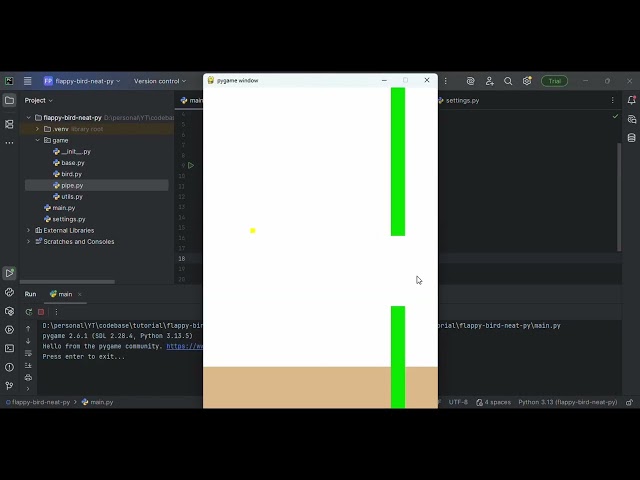
Task: Show more tool windows ellipsis icon
Action: (x=9, y=143)
